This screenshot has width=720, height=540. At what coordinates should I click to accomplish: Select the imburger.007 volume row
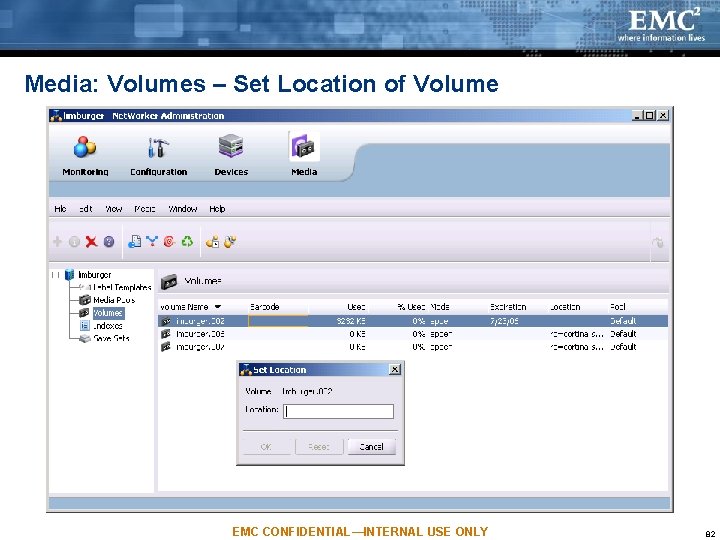[x=413, y=347]
